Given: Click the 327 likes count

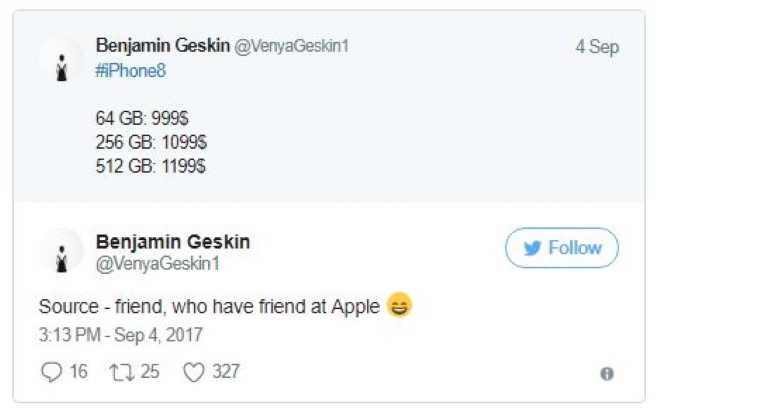Looking at the screenshot, I should [x=226, y=372].
